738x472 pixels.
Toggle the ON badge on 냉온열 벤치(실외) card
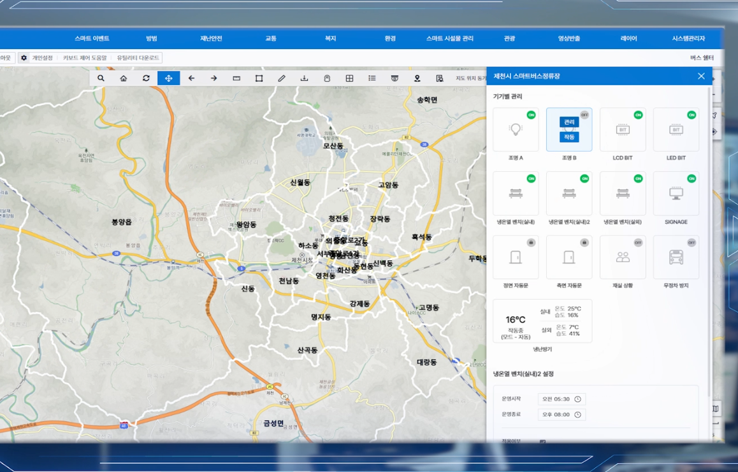638,178
